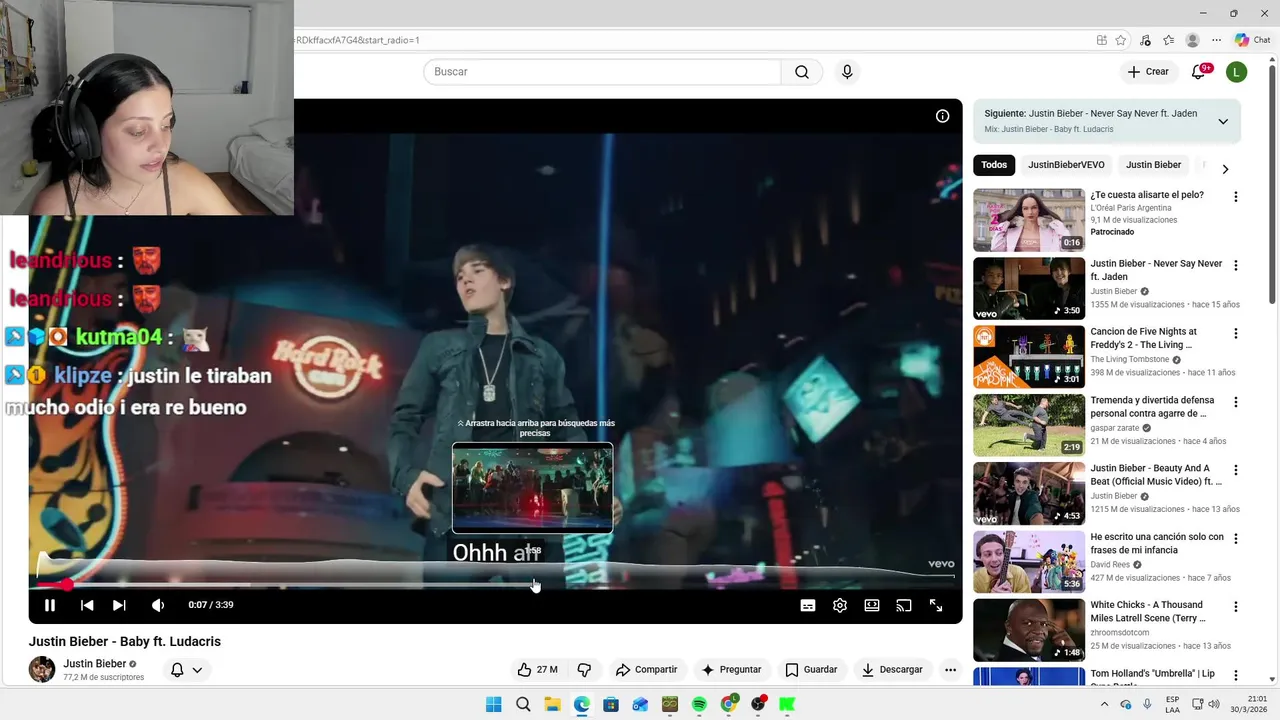
Task: Open Spotify from the taskbar
Action: [699, 704]
